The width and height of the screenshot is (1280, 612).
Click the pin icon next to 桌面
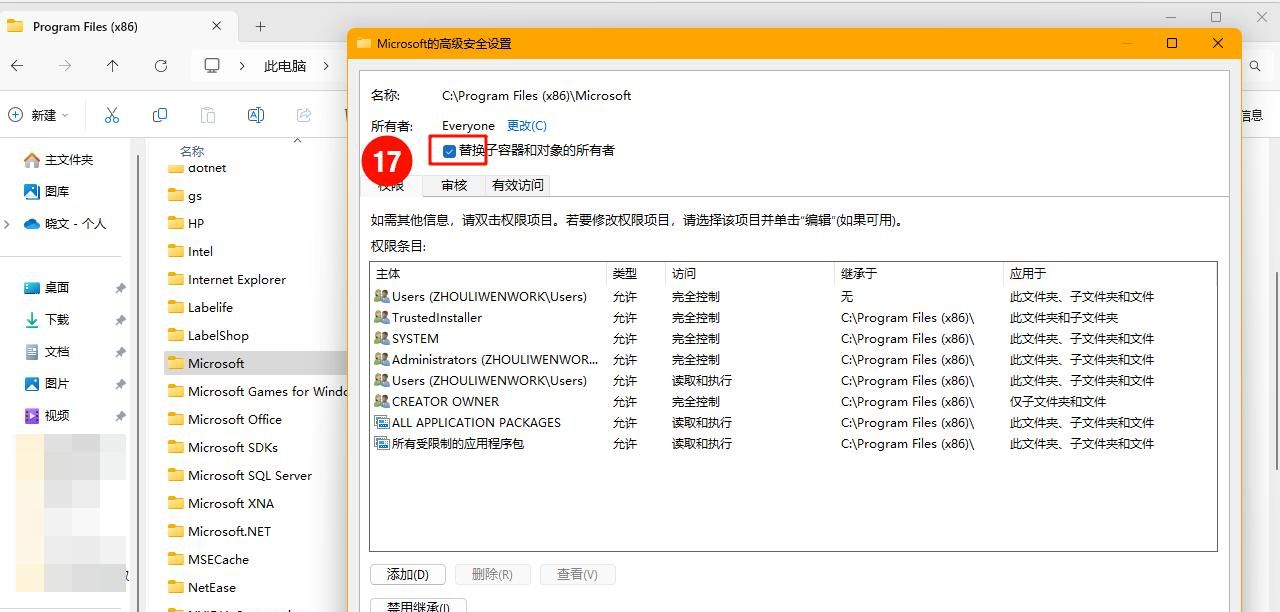(119, 288)
